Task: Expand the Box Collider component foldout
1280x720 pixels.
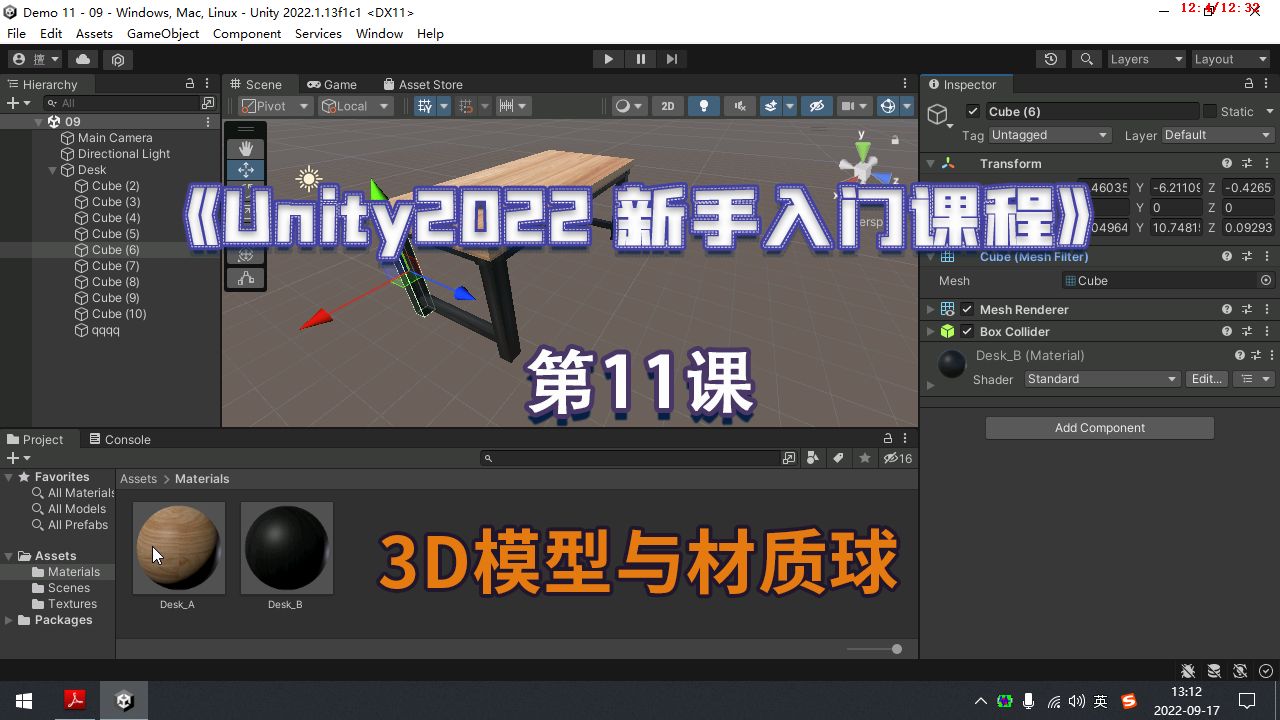Action: [x=930, y=331]
